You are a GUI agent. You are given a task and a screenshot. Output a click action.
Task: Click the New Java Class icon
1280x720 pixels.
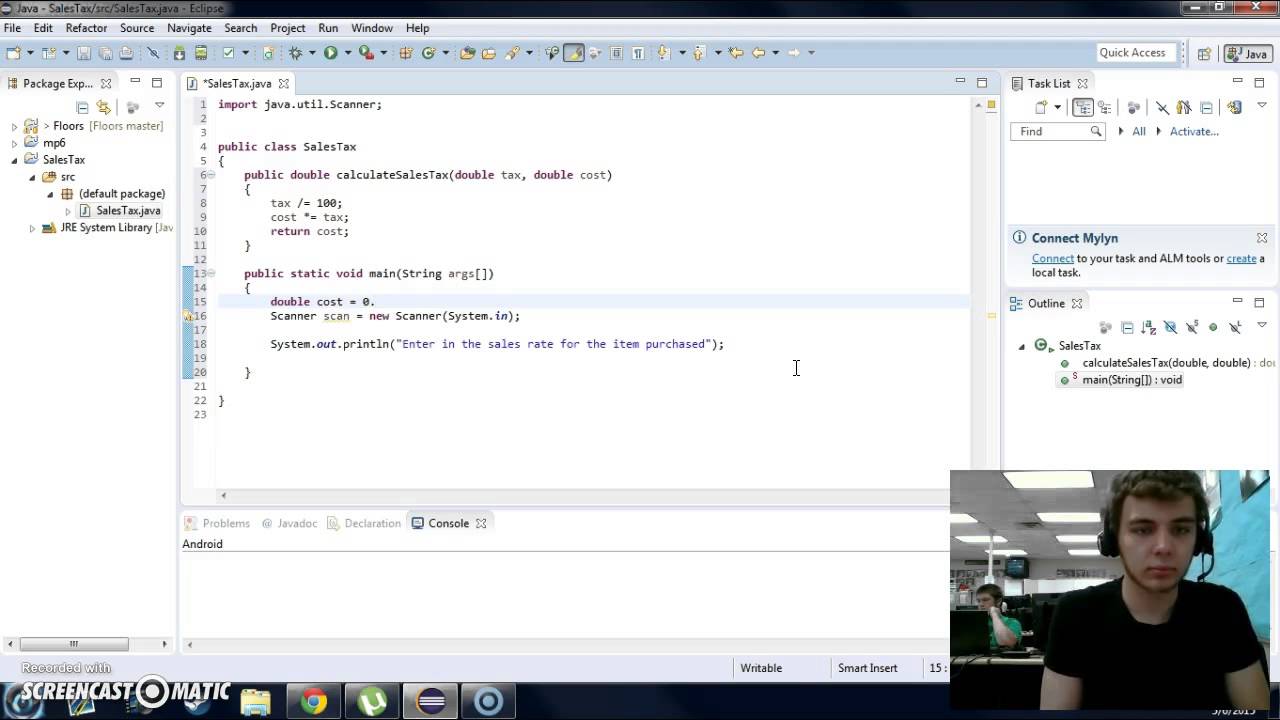[x=428, y=53]
